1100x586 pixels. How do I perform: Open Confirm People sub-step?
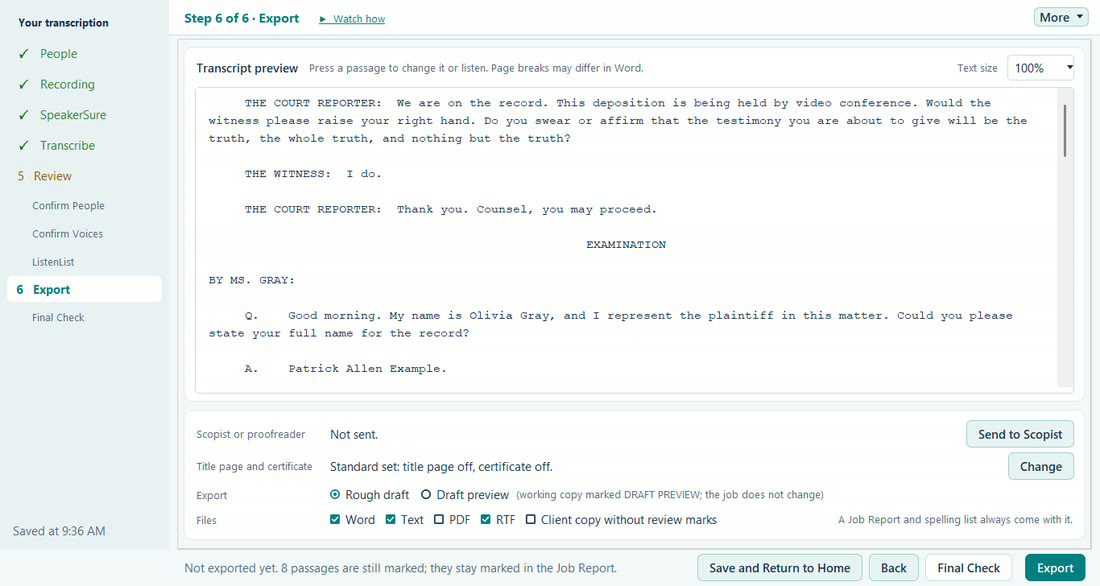(x=68, y=206)
